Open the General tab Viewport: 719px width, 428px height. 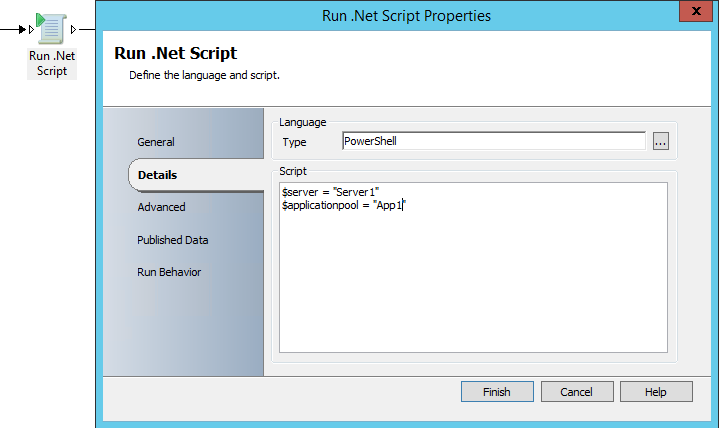[x=155, y=142]
